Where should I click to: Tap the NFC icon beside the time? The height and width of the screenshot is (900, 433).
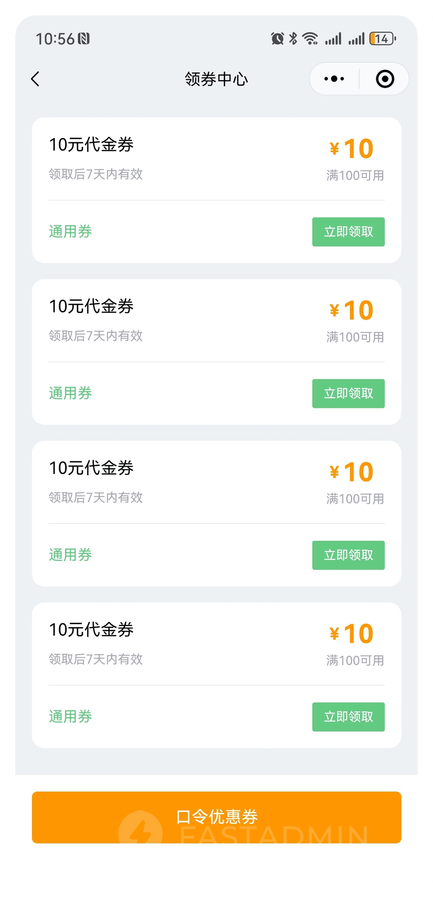[x=84, y=38]
